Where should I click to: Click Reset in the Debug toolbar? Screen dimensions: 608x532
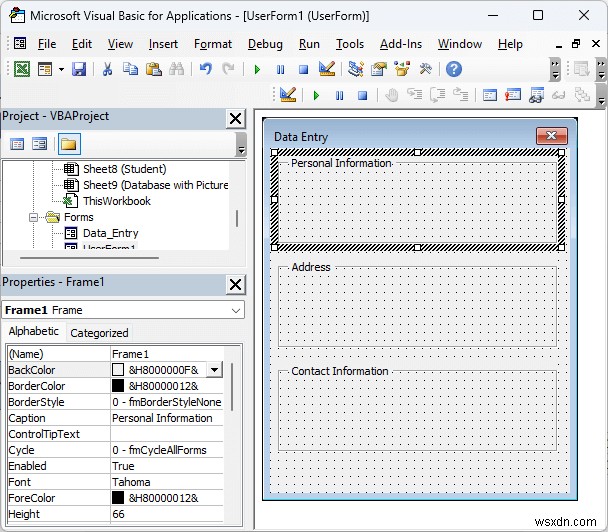point(363,95)
